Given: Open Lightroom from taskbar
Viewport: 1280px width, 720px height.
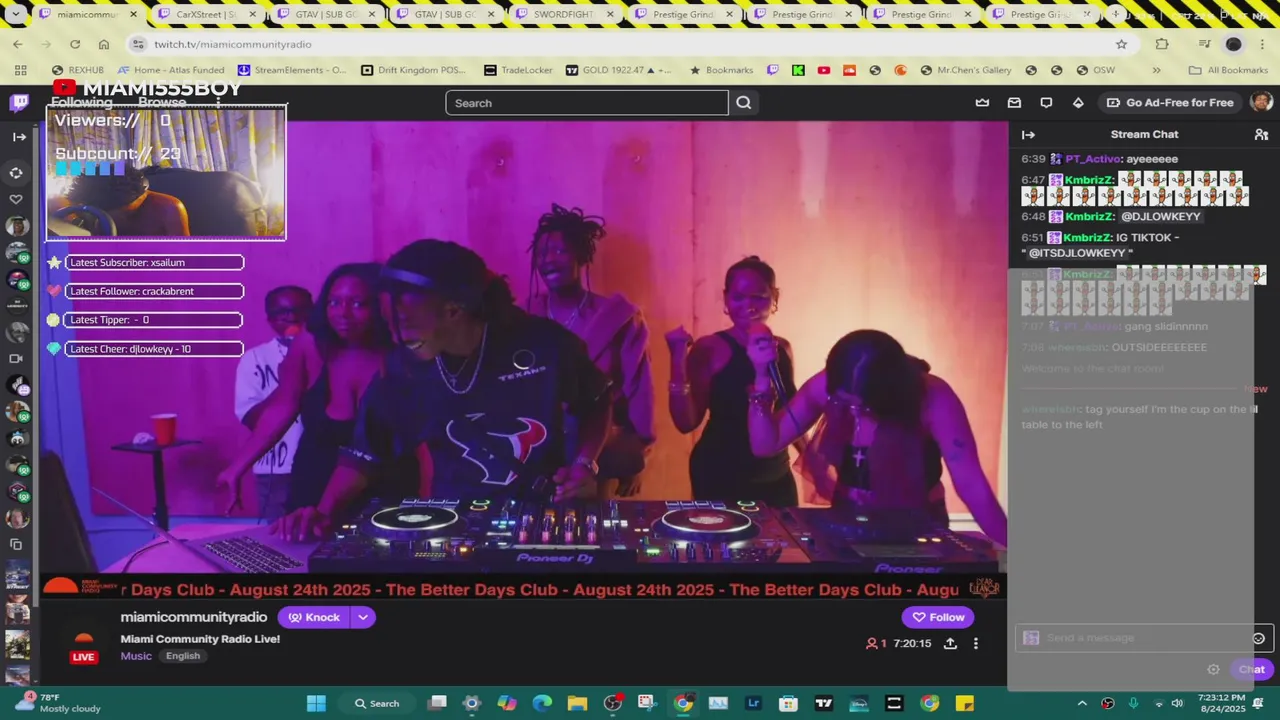Looking at the screenshot, I should point(753,703).
